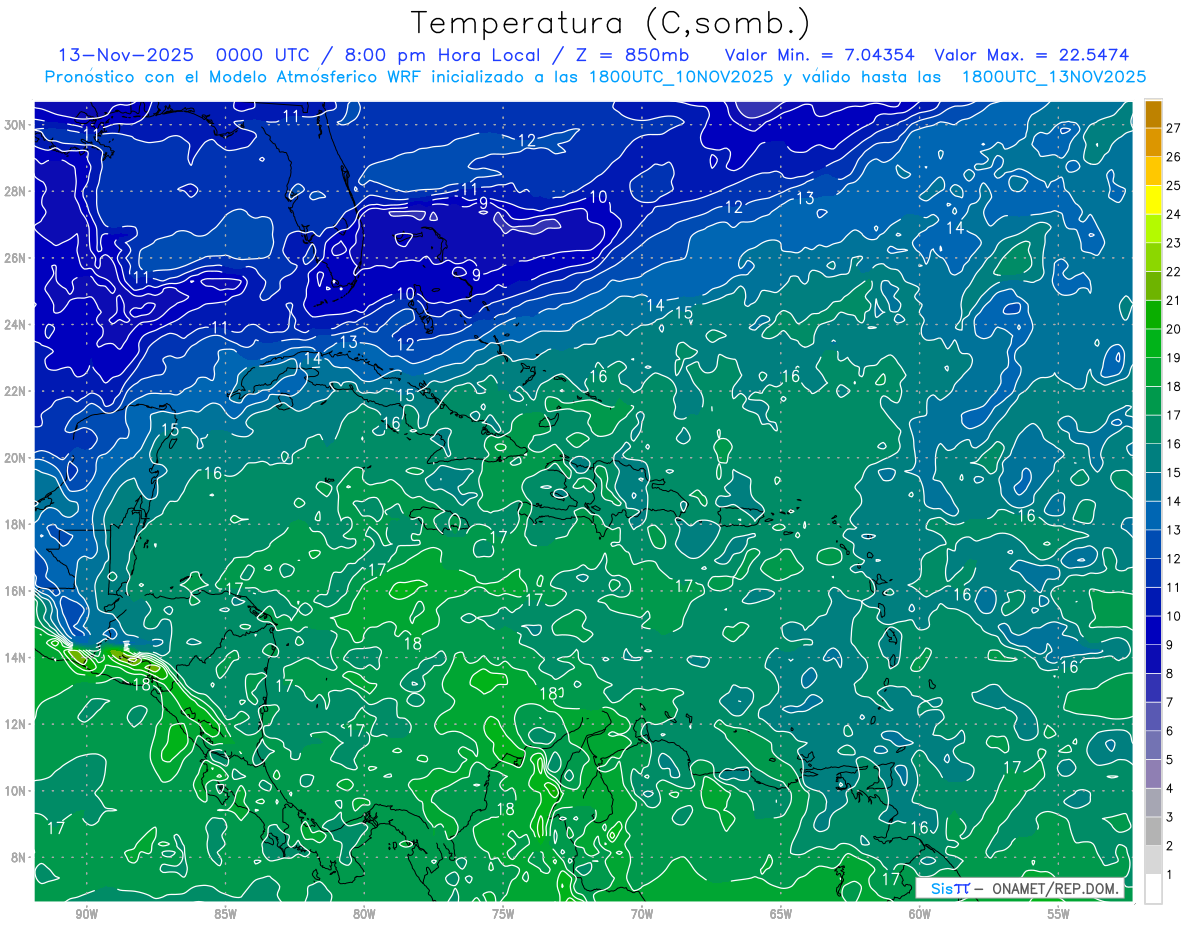
Task: Click the 22N latitude axis label
Action: [17, 391]
